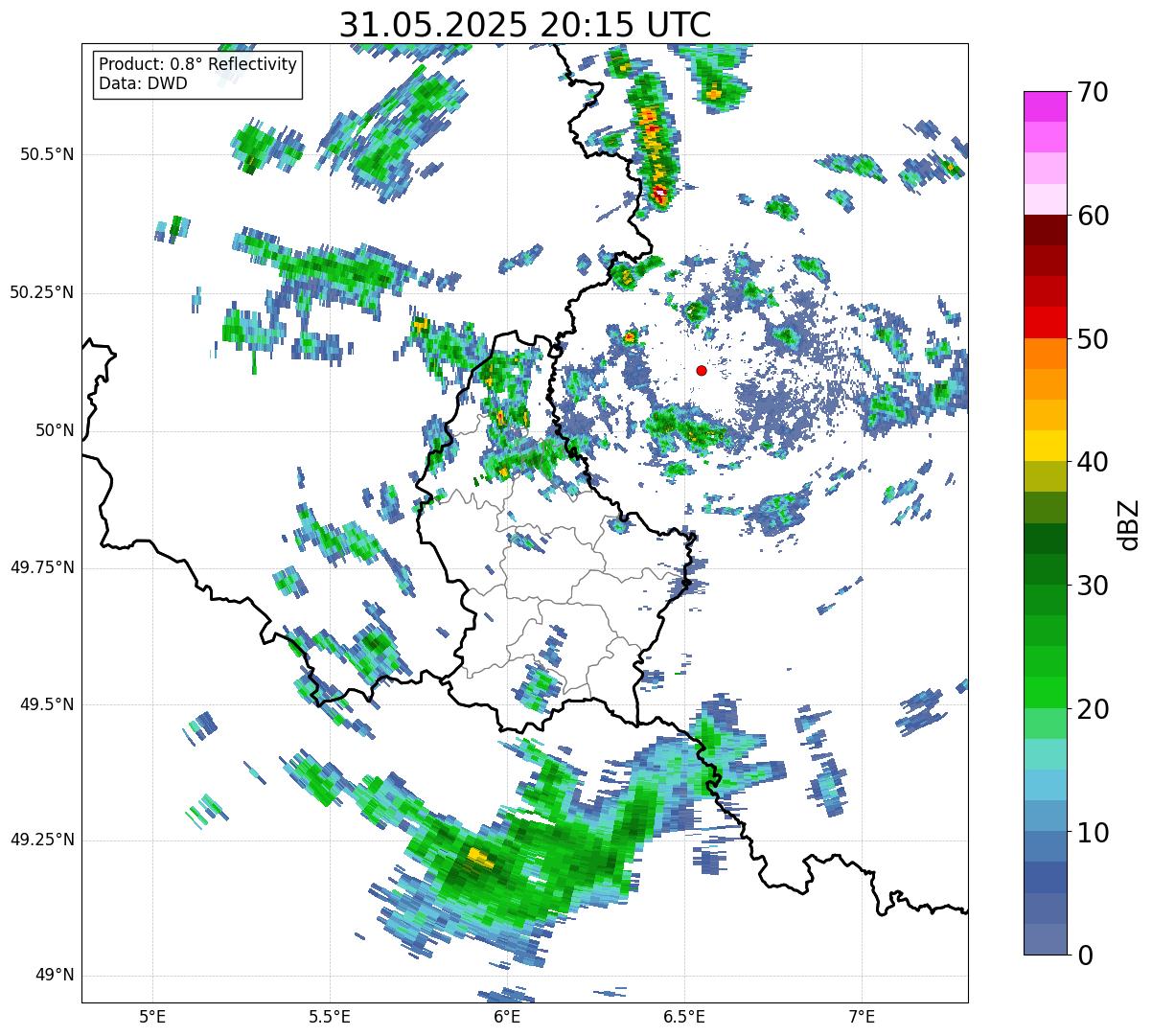Viewport: 1152px width, 1036px height.
Task: Click the 'Product: 0.8° Reflectivity' label
Action: point(198,64)
